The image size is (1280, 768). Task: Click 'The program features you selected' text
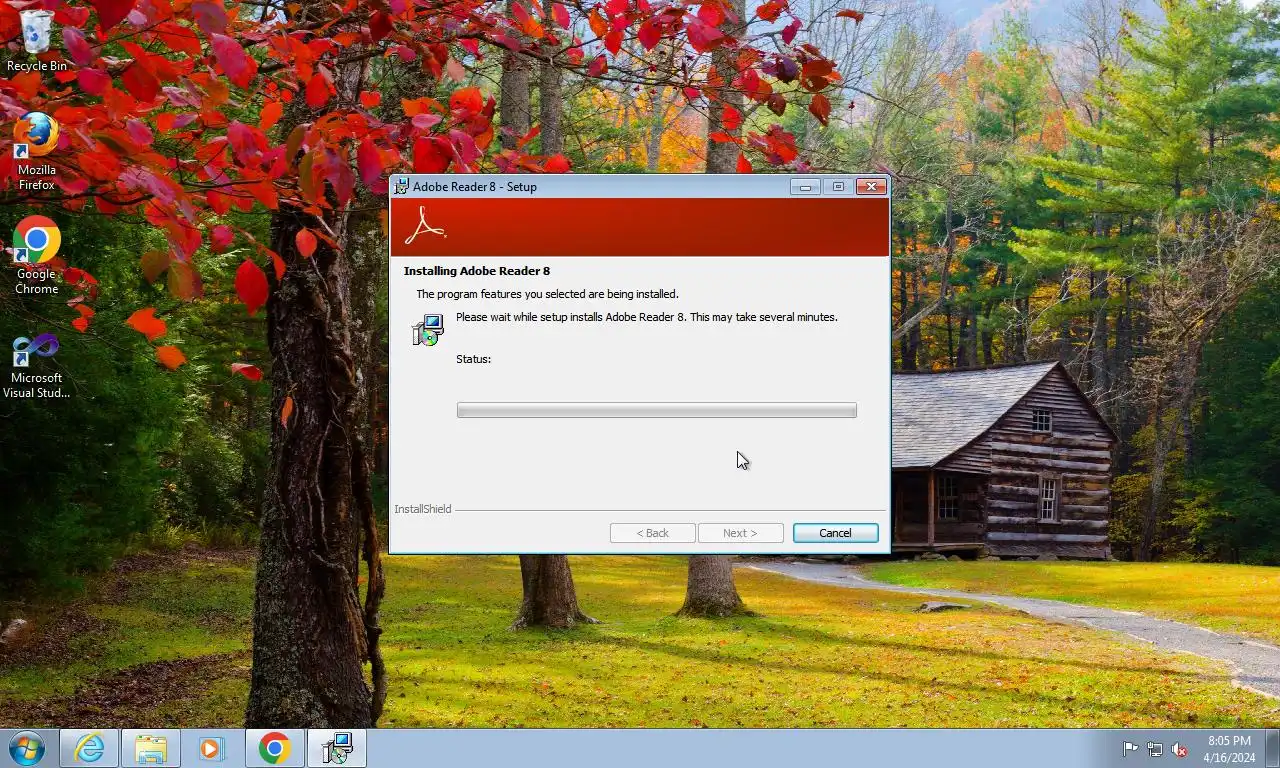pyautogui.click(x=547, y=294)
